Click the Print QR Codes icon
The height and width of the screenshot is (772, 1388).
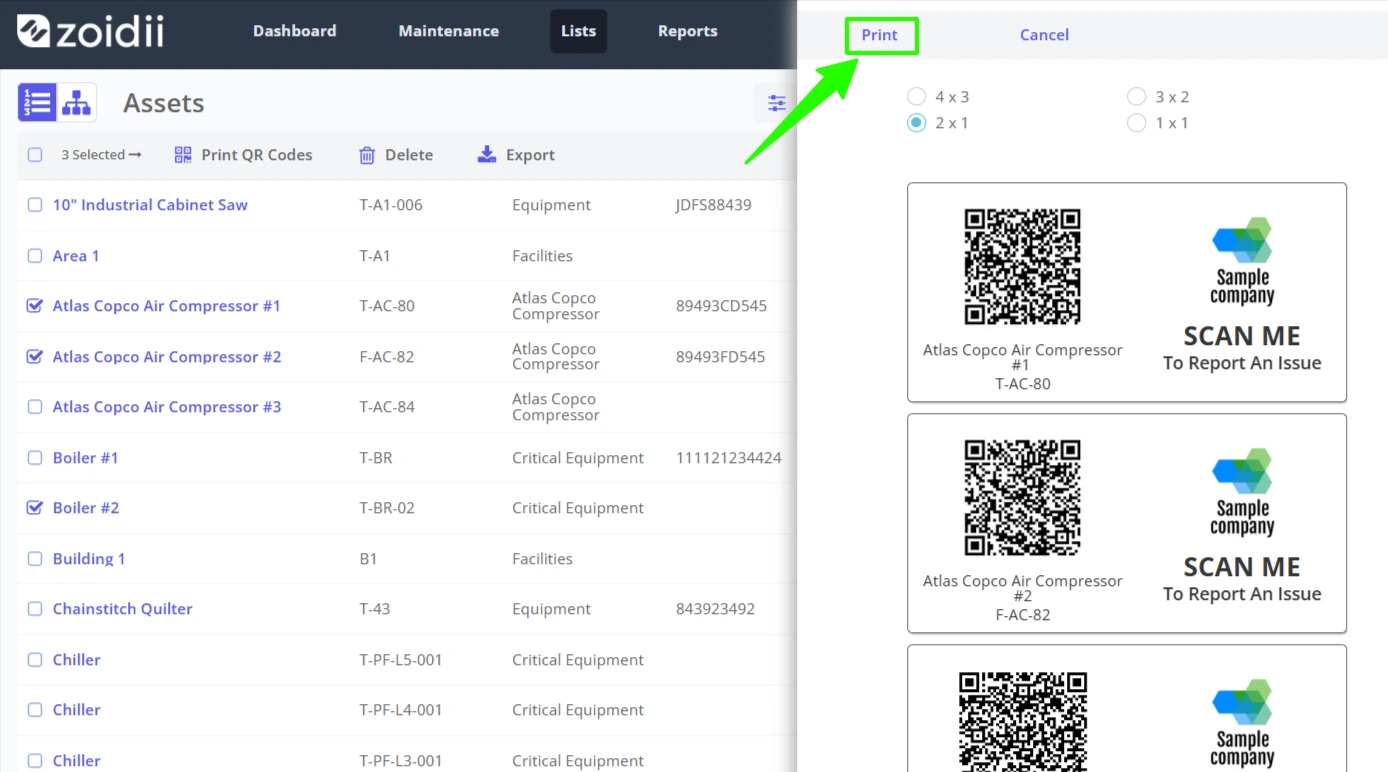[x=183, y=155]
